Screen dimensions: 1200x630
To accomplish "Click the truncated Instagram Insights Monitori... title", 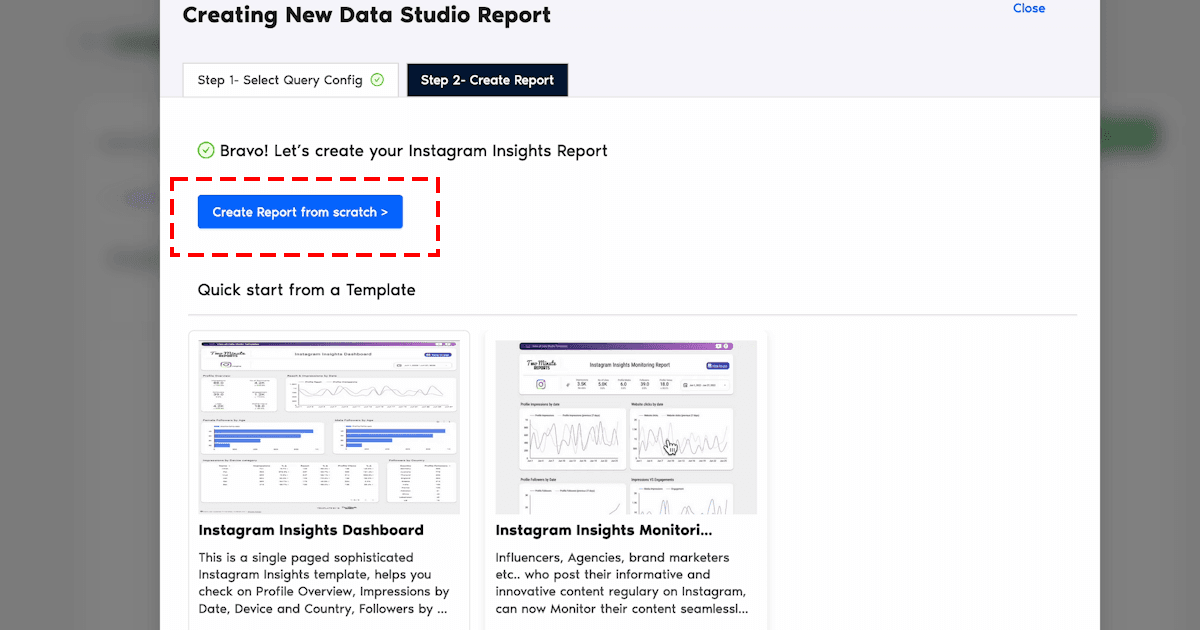I will (x=604, y=530).
